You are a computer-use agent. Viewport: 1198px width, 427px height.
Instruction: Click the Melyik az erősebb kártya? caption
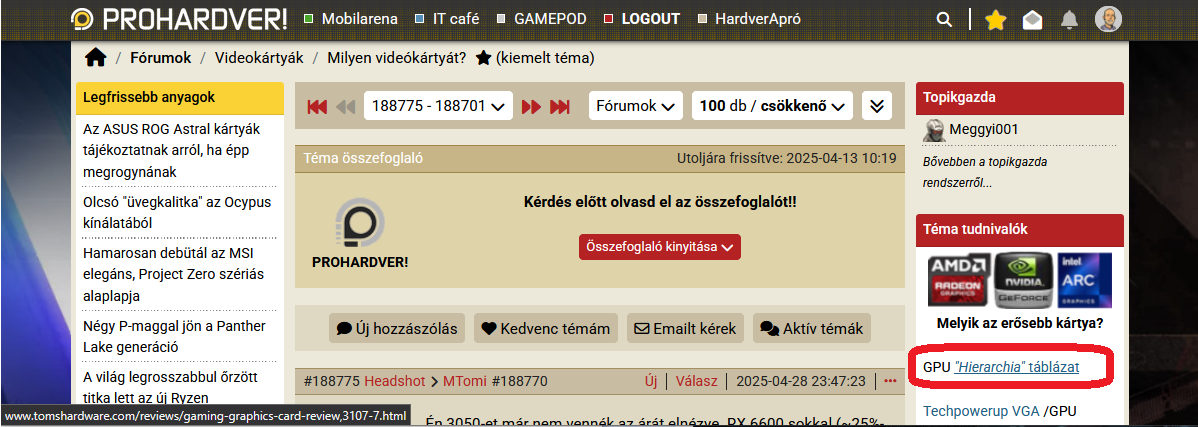click(1020, 323)
